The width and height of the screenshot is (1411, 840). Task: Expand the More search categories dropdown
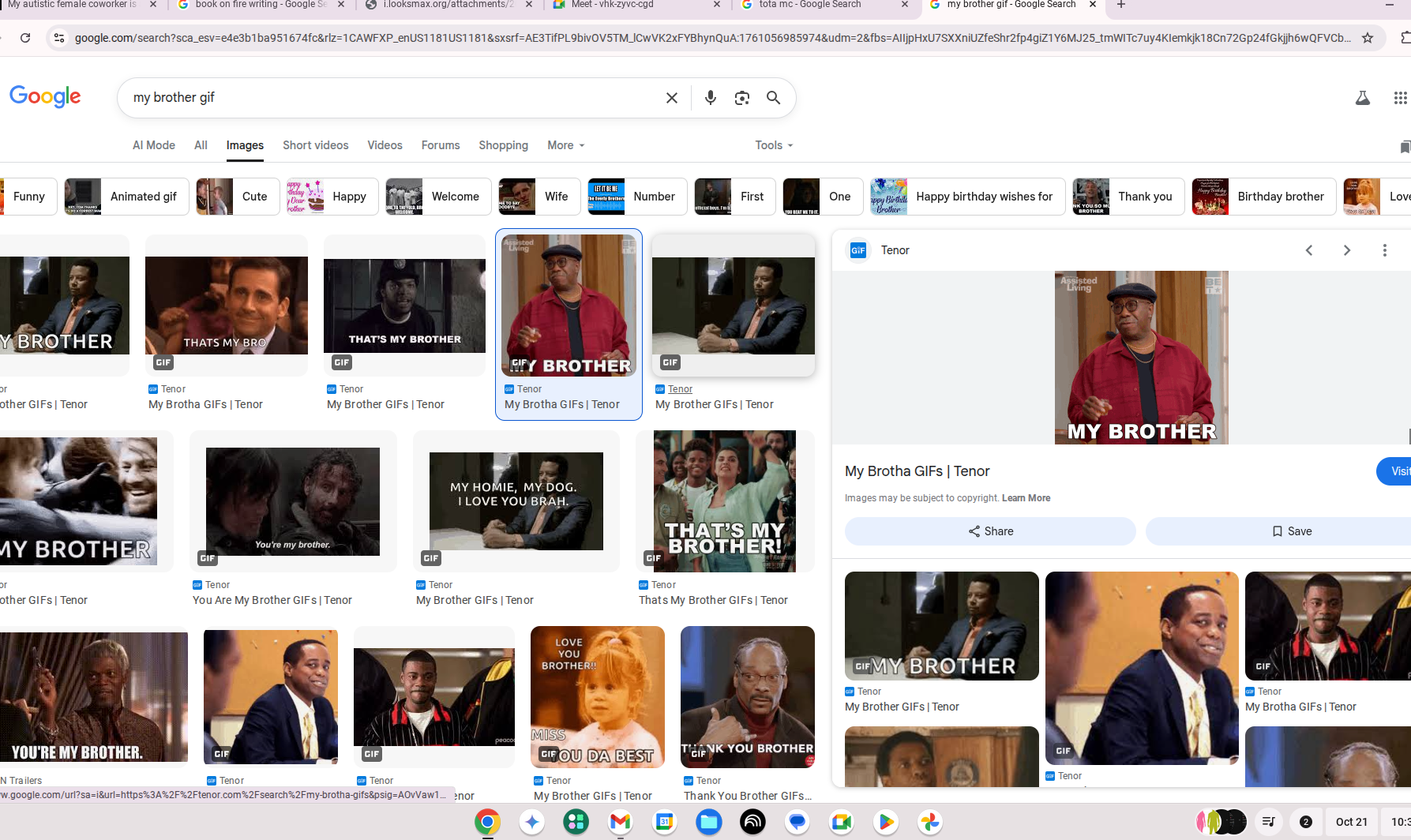[565, 145]
